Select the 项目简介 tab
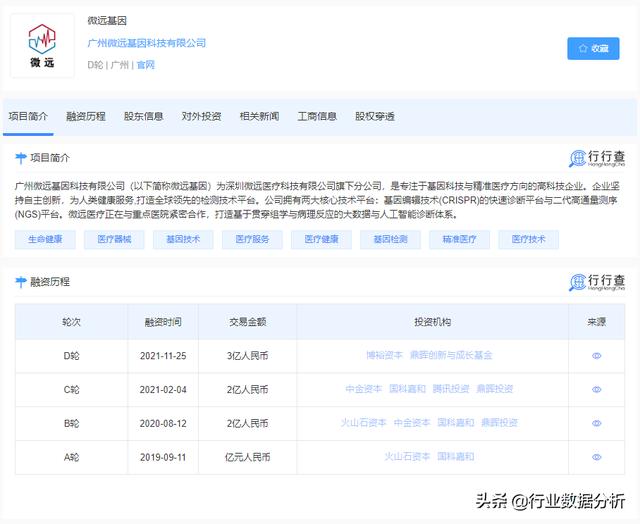 [x=28, y=116]
